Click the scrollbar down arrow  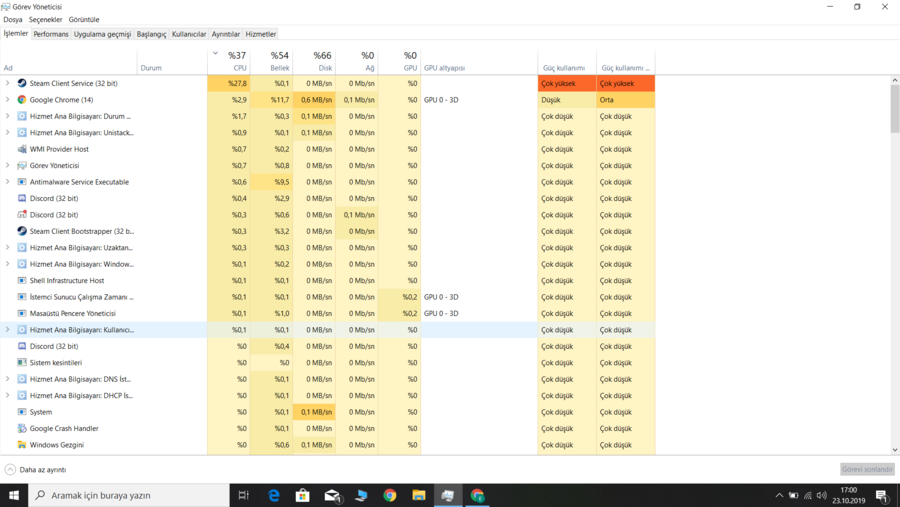(x=895, y=450)
